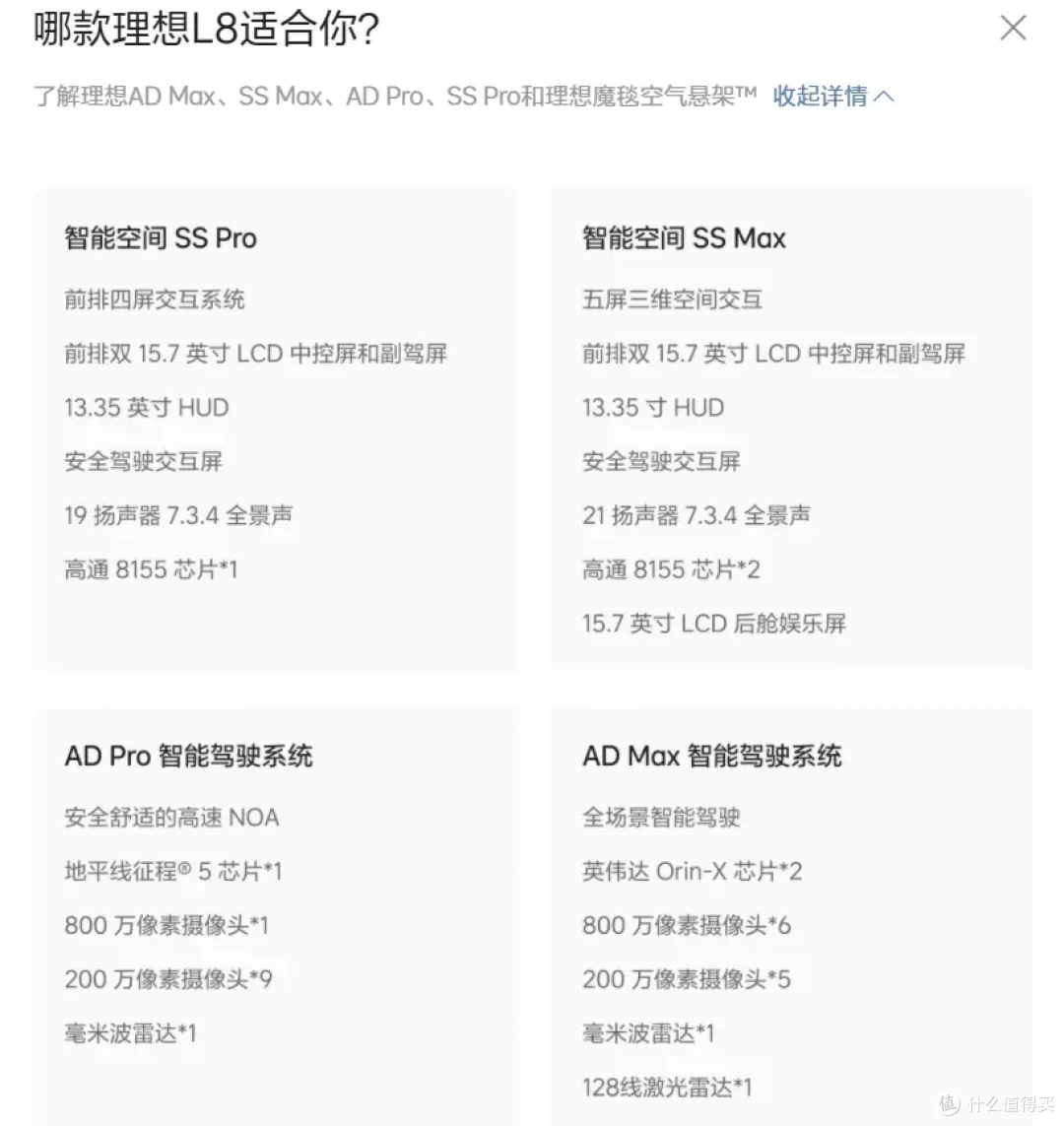
Task: Collapse details via 收起详情 link
Action: (820, 96)
